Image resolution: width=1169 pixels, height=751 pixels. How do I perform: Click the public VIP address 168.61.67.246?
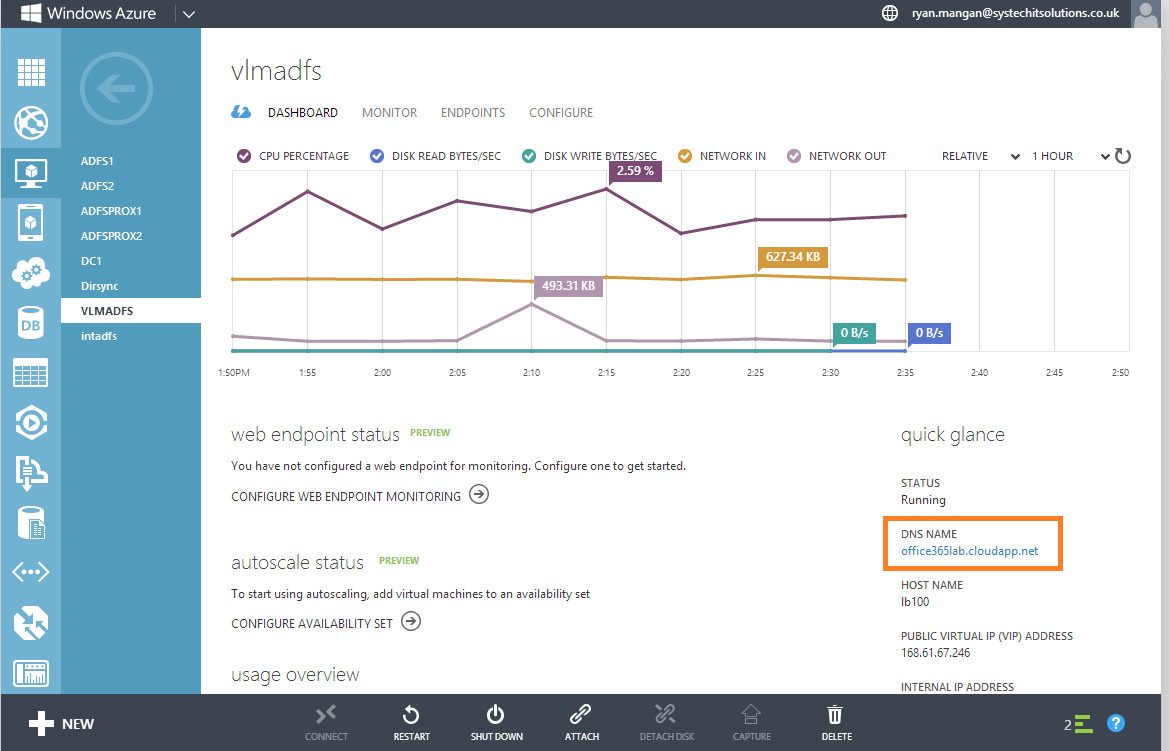point(936,653)
